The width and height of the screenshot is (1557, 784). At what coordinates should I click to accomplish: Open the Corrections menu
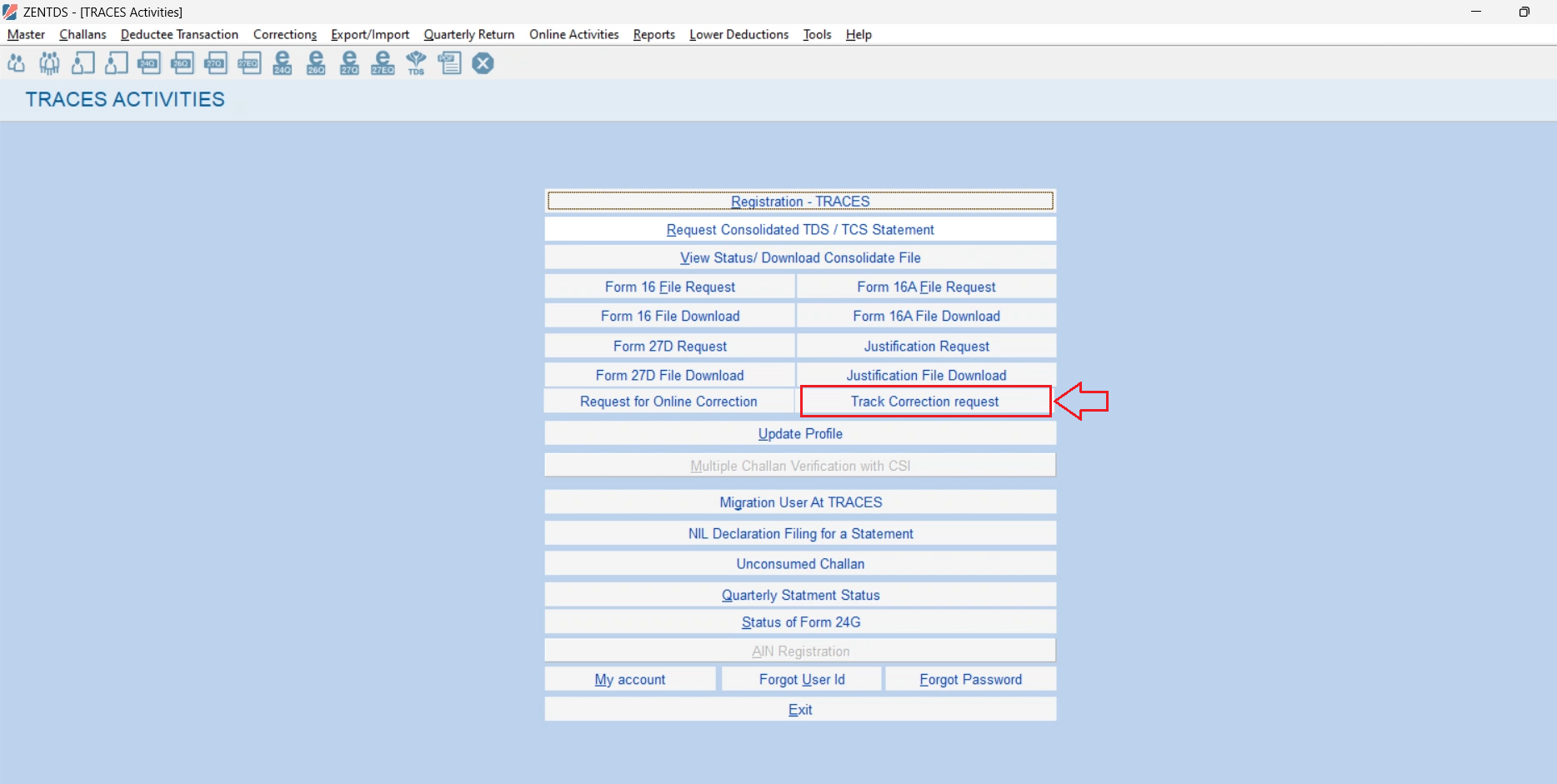[x=285, y=34]
